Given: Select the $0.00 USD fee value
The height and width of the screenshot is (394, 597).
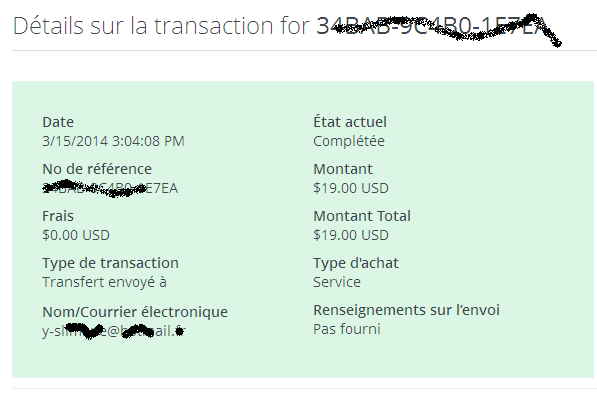Looking at the screenshot, I should pos(76,235).
